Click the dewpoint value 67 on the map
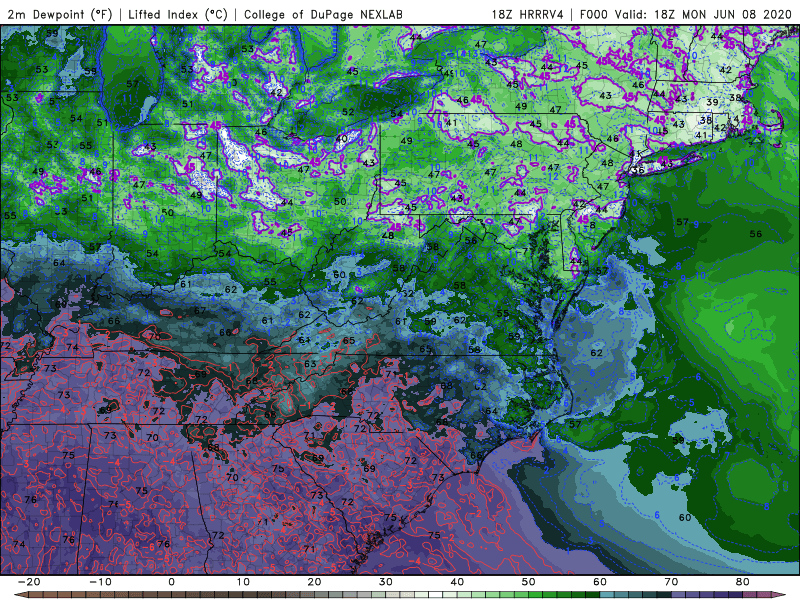Viewport: 800px width, 600px height. [200, 310]
